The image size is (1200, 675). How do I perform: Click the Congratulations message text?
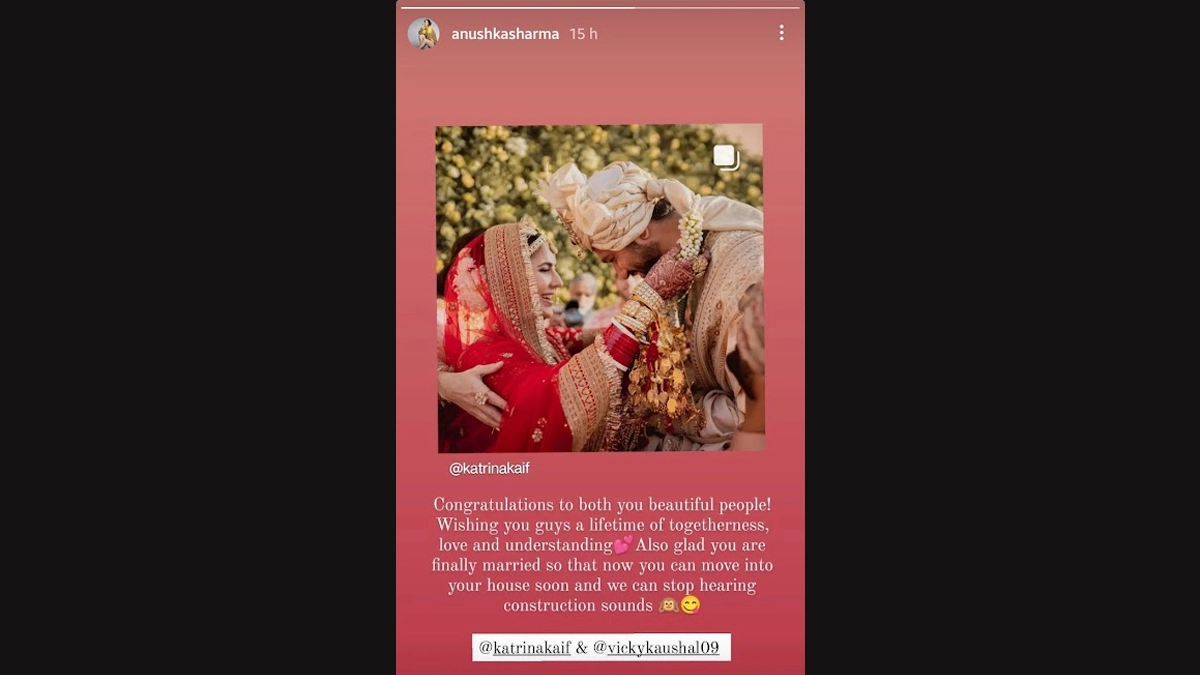tap(602, 555)
